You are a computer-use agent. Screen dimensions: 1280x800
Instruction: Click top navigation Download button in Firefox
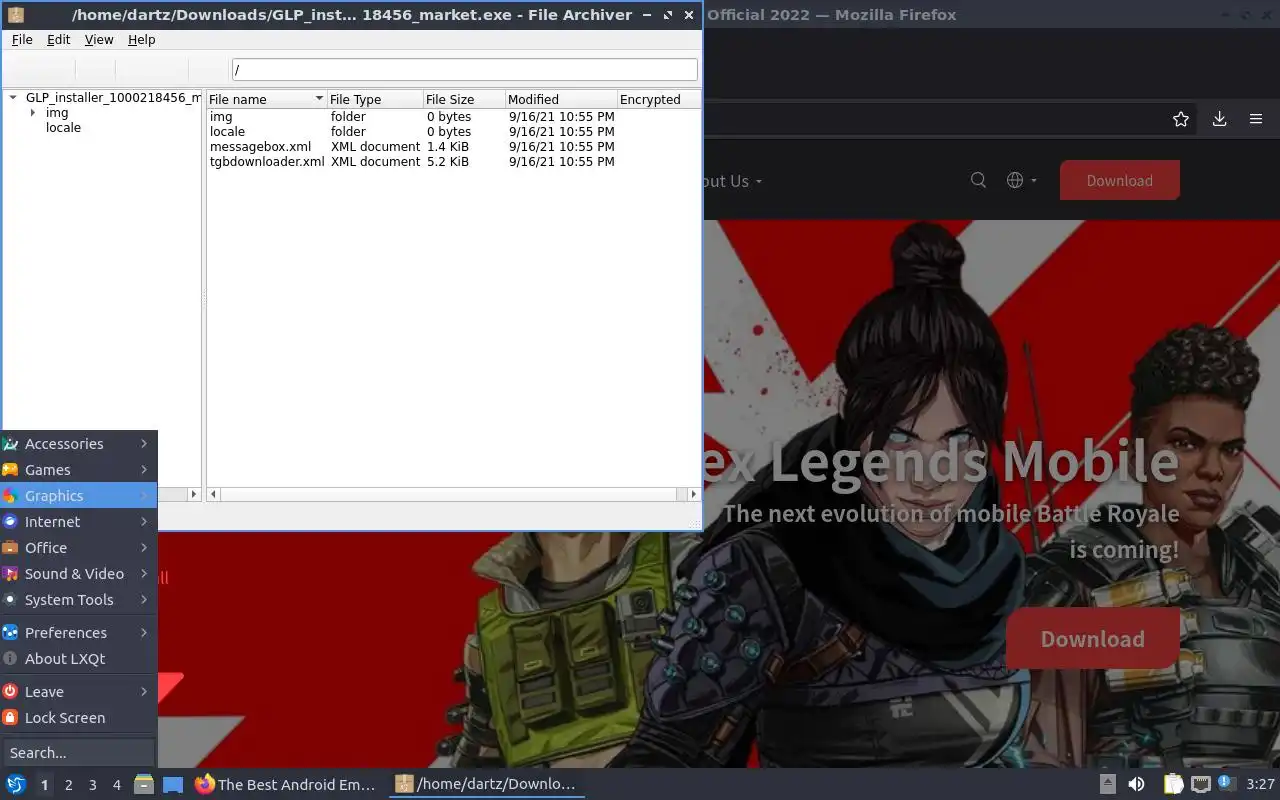pos(1120,180)
